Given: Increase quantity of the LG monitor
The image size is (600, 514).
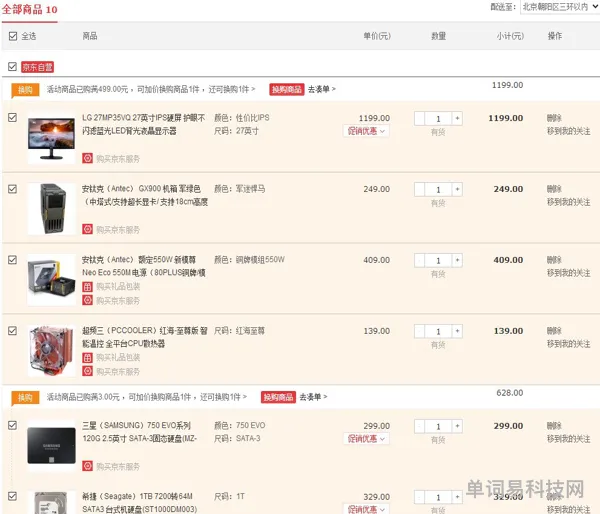Looking at the screenshot, I should (457, 118).
